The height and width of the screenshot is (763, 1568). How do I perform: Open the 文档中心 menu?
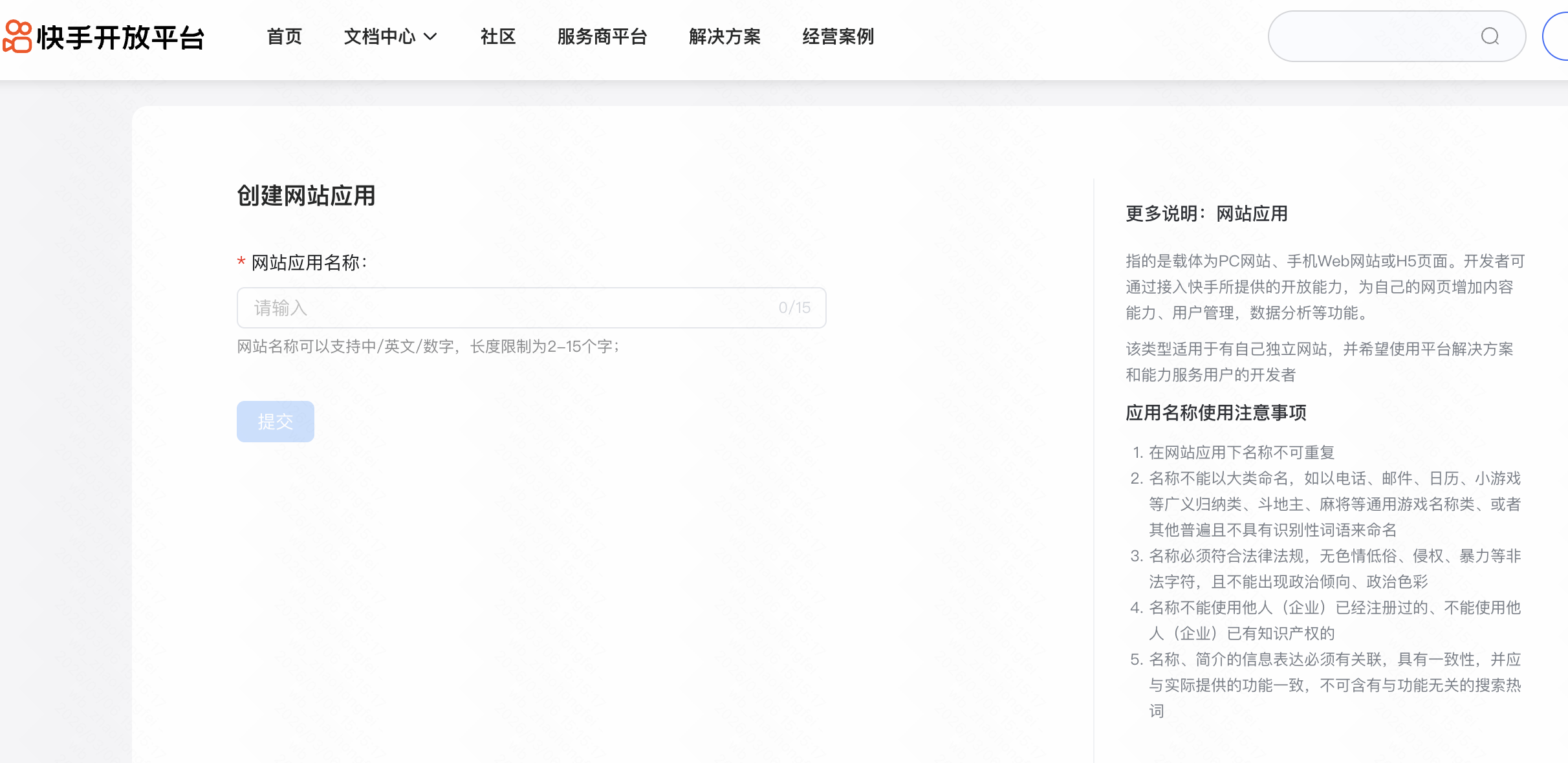pyautogui.click(x=380, y=37)
